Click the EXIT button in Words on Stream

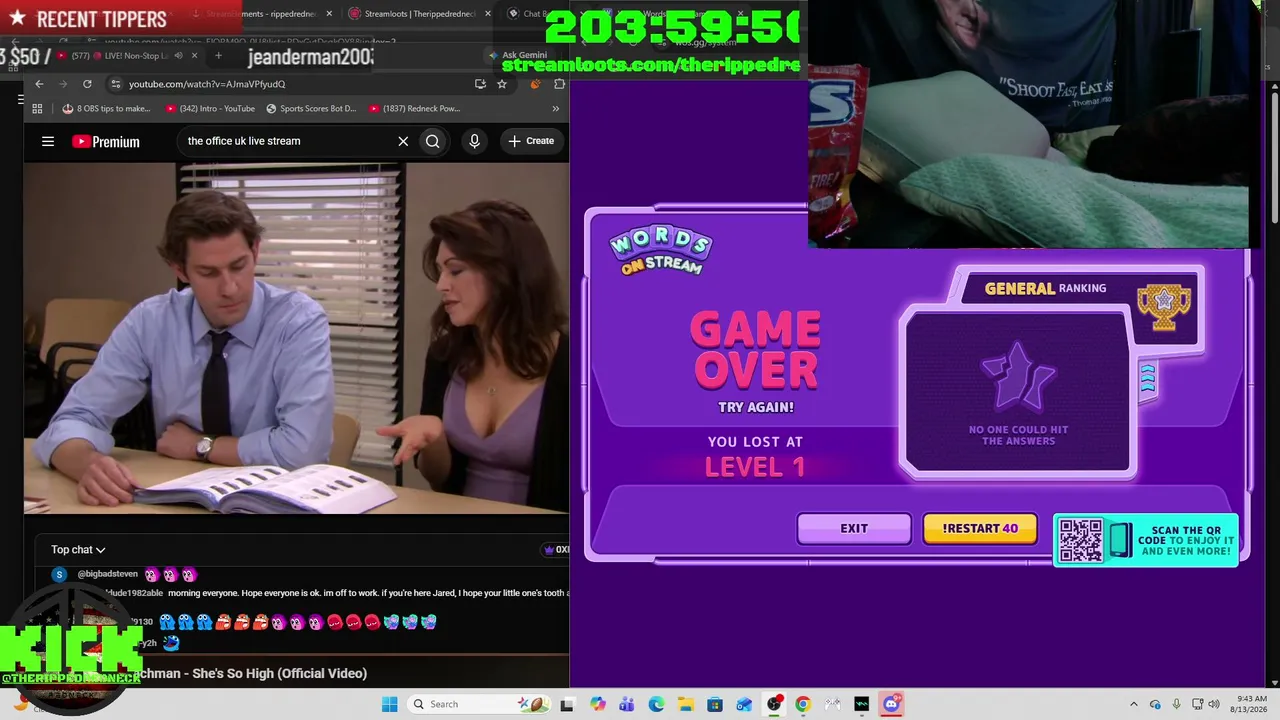pos(854,528)
